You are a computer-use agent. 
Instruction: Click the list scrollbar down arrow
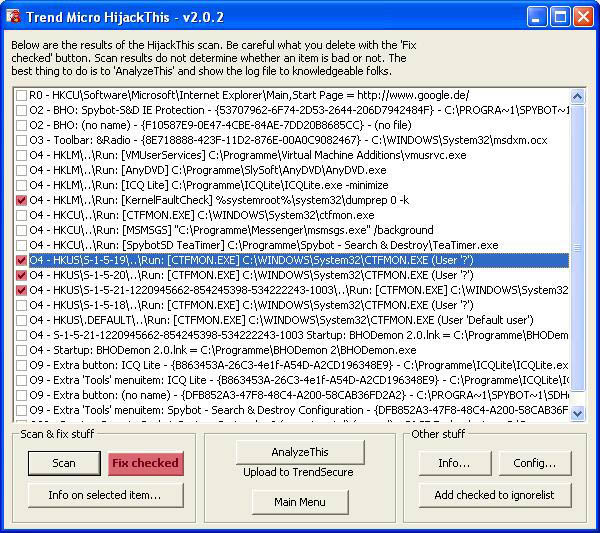tap(577, 413)
